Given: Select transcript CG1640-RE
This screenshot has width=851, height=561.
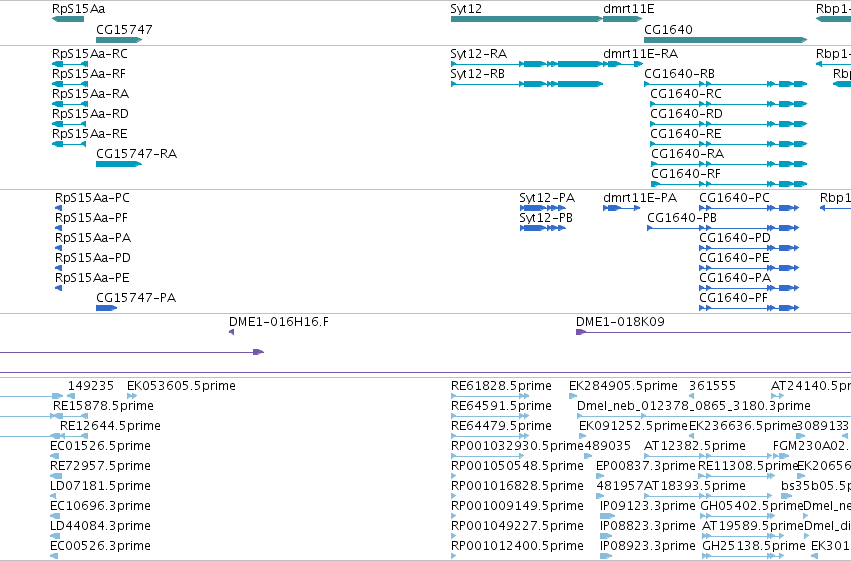Looking at the screenshot, I should click(x=686, y=134).
